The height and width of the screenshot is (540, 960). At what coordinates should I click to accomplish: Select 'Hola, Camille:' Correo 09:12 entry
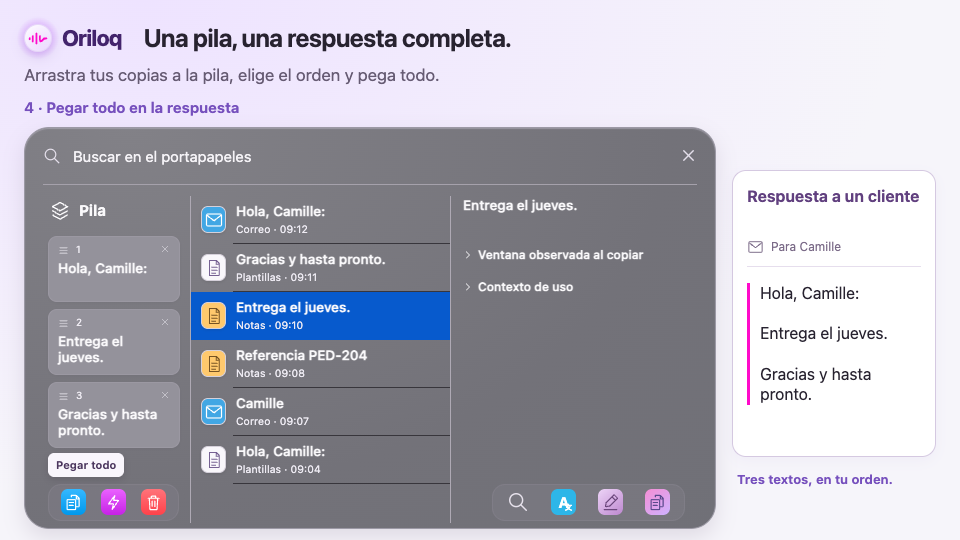click(x=321, y=220)
